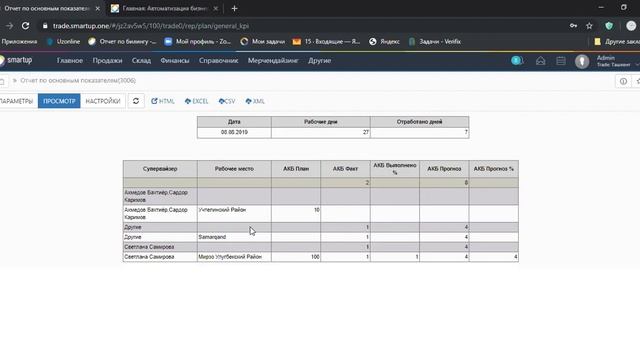Open the Финансы menu

175,60
